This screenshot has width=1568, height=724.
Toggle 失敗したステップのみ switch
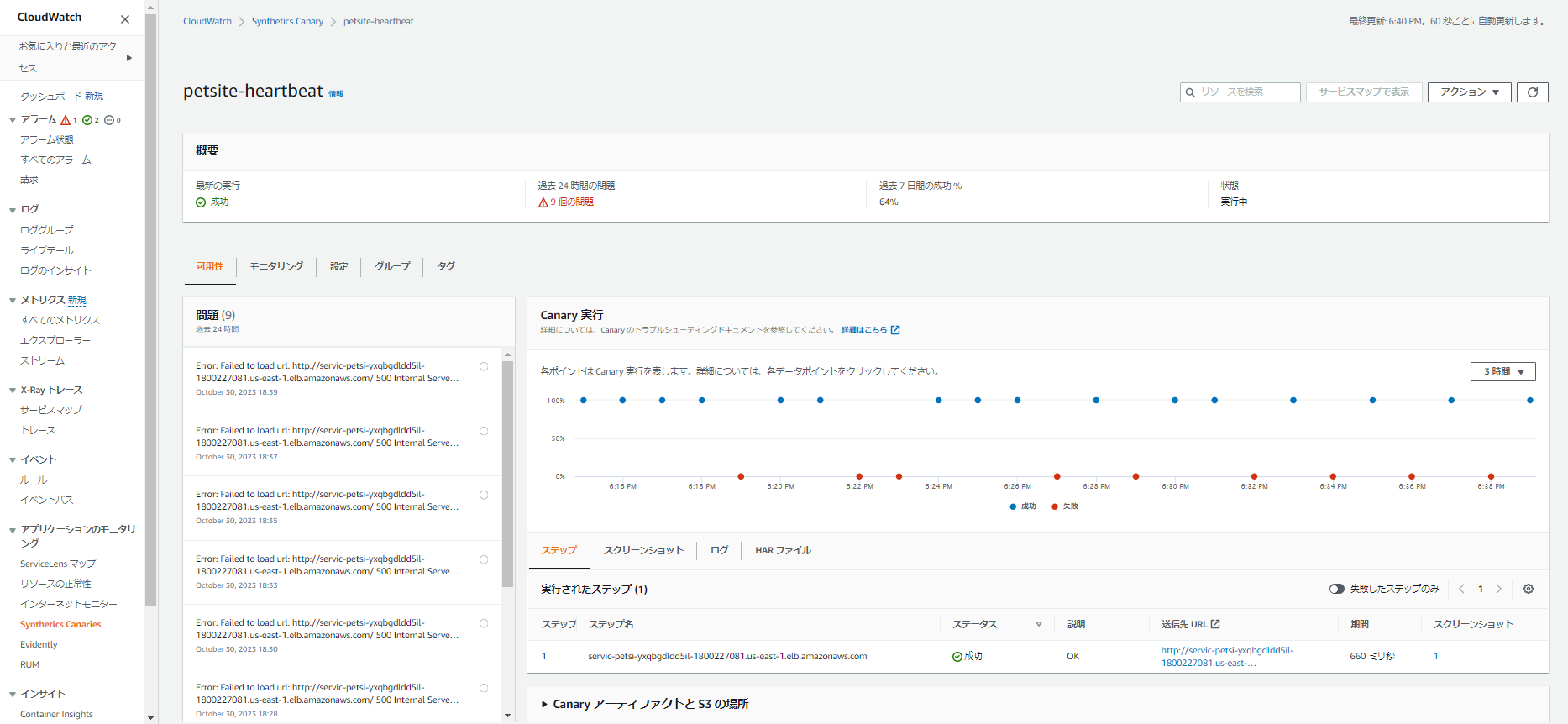[x=1336, y=589]
